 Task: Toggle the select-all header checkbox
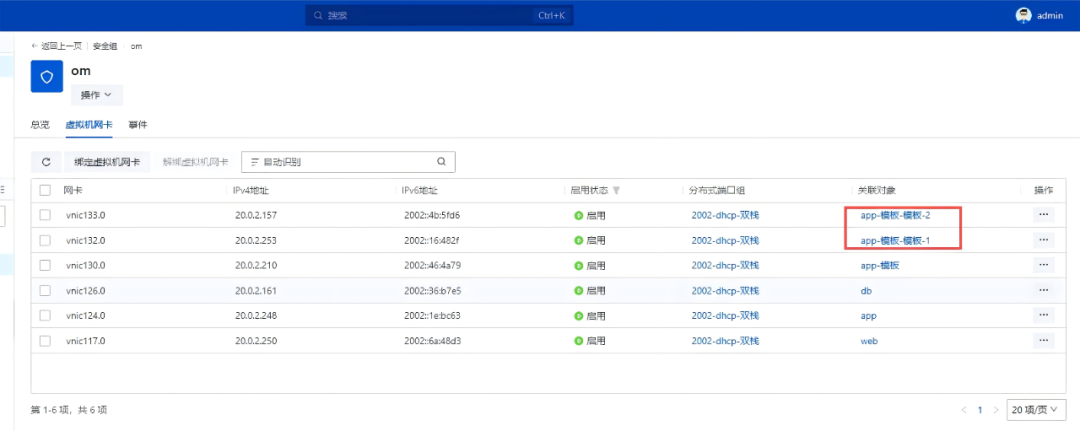(x=45, y=190)
